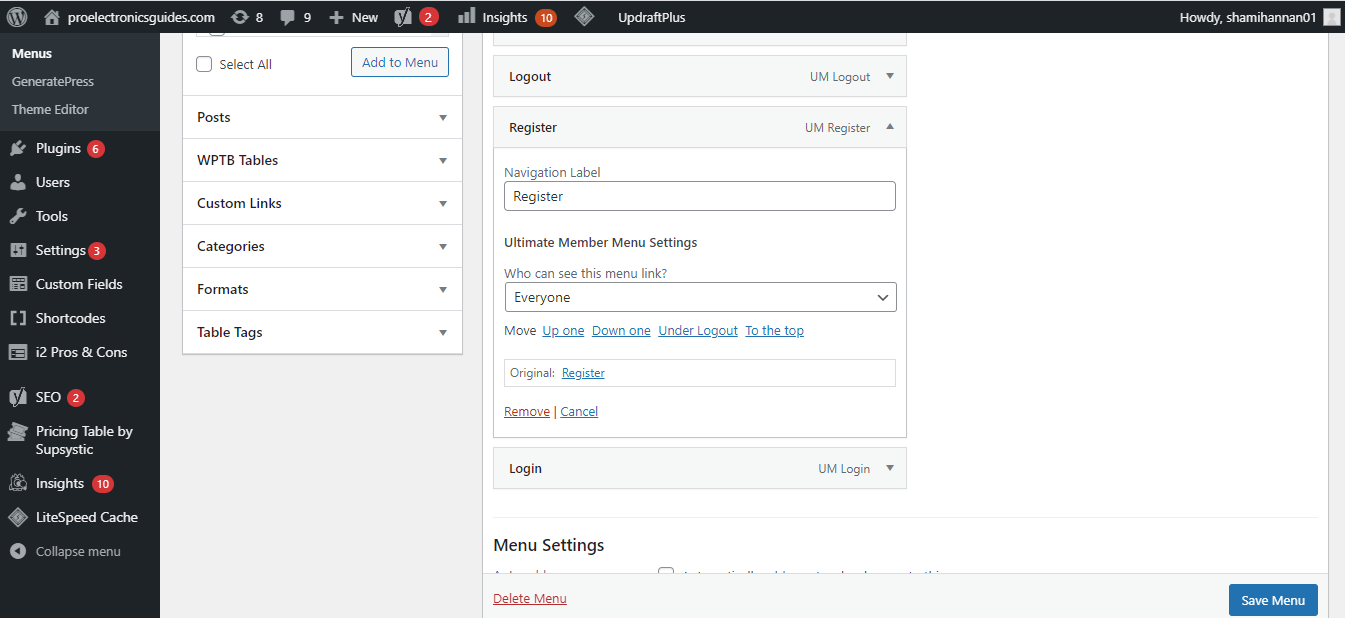Image resolution: width=1345 pixels, height=618 pixels.
Task: Click the Remove link for Register item
Action: (x=527, y=411)
